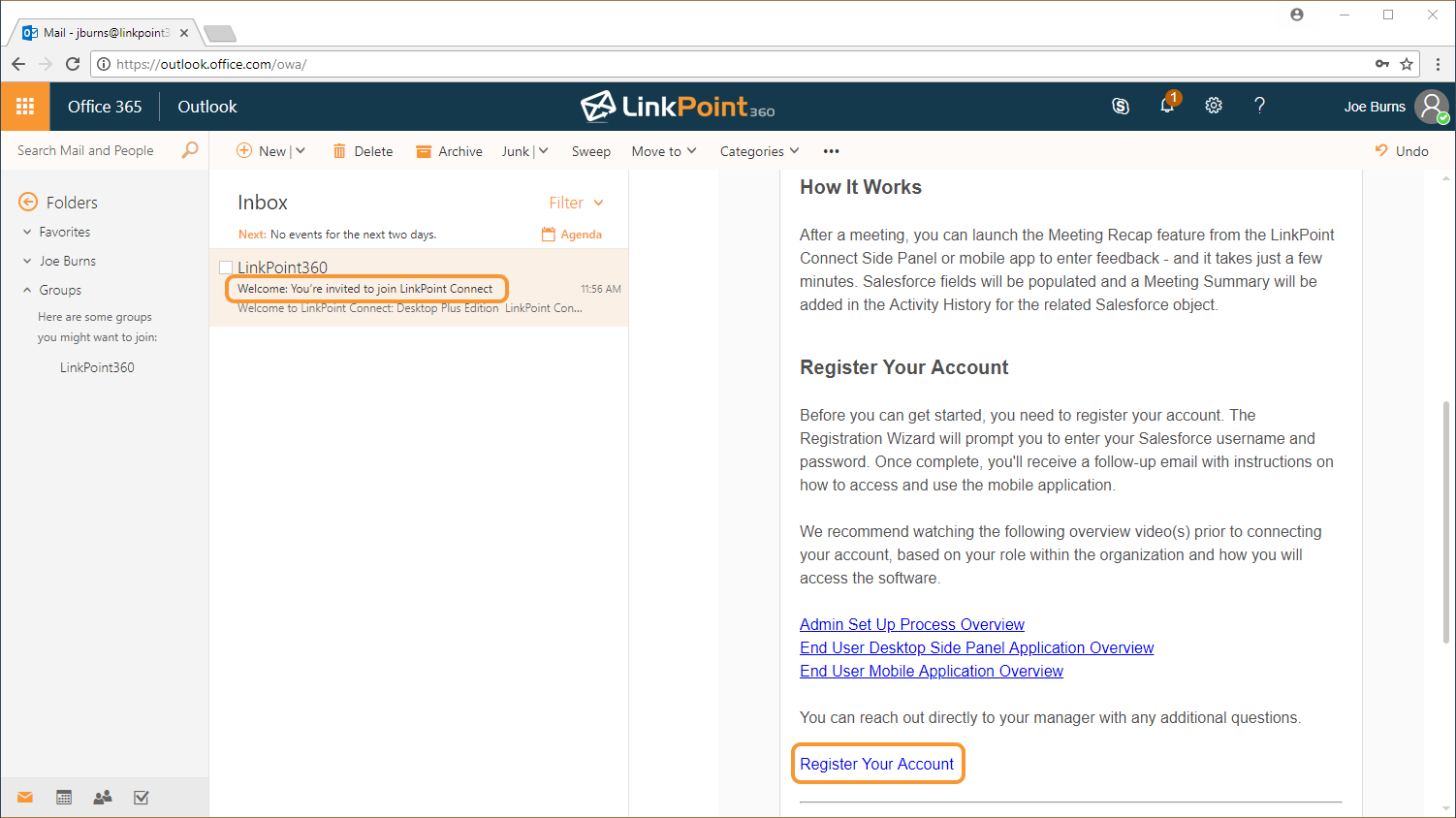The height and width of the screenshot is (818, 1456).
Task: Open the Office 365 app launcher grid
Action: tap(25, 107)
